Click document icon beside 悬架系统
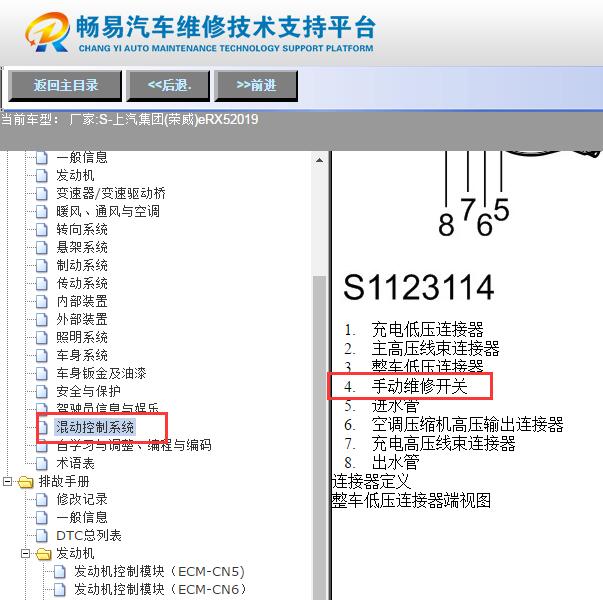 (42, 248)
